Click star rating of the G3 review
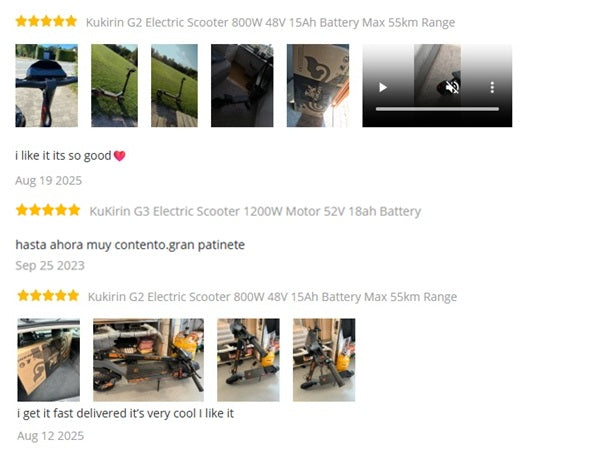 (48, 210)
